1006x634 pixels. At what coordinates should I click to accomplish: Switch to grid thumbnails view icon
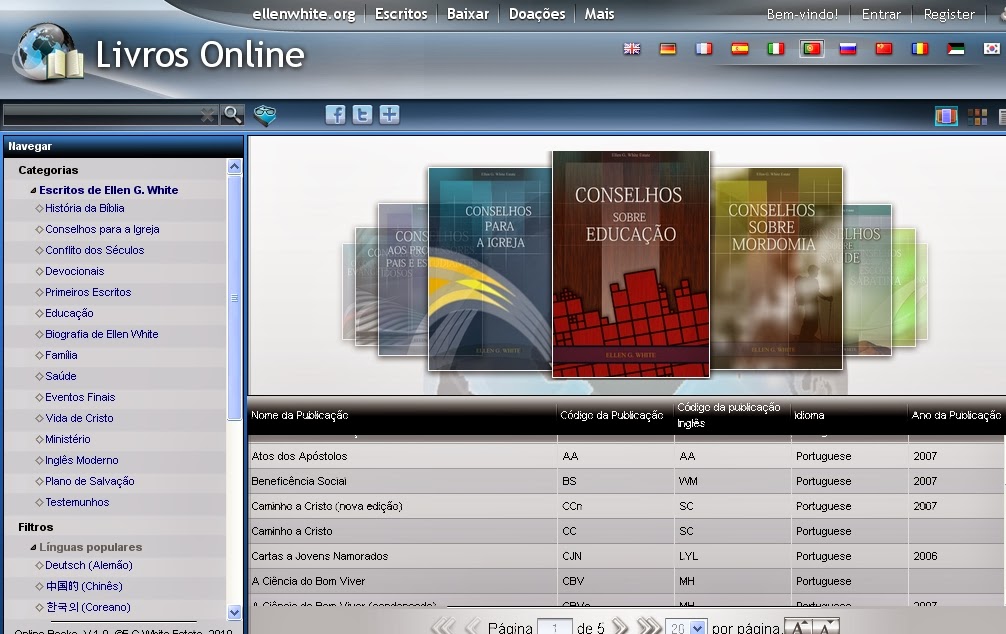point(977,117)
